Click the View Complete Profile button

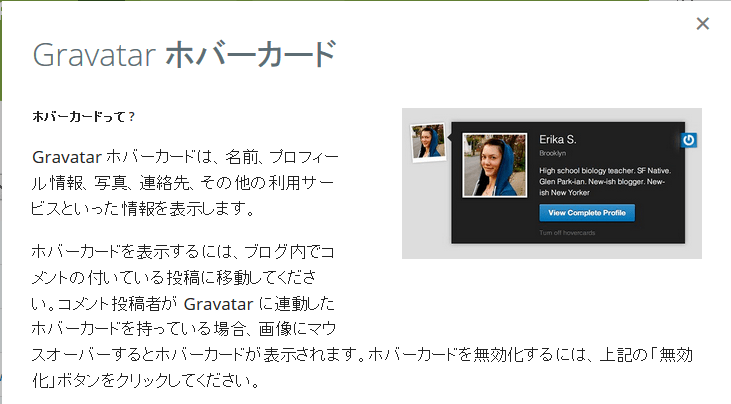[587, 213]
